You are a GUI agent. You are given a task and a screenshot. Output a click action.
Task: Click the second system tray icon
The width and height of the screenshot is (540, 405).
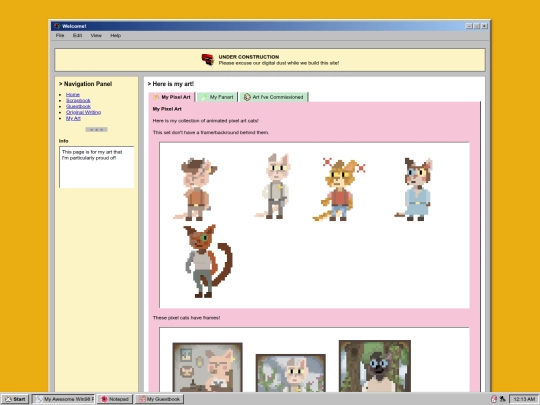tap(502, 399)
